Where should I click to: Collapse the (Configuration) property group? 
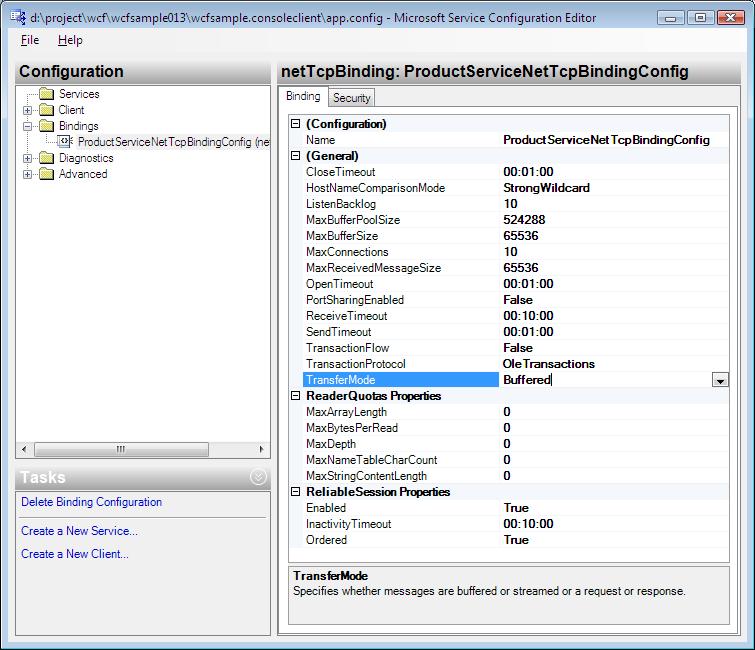coord(296,124)
